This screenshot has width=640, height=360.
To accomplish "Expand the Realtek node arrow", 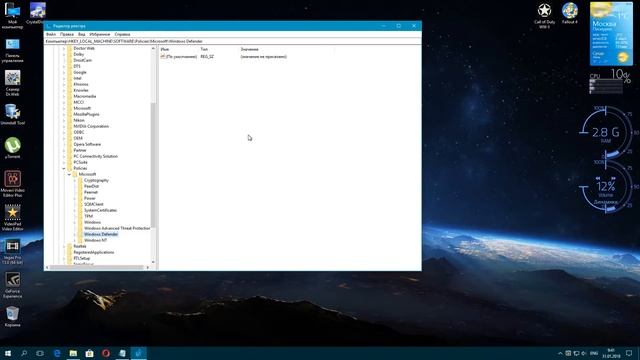I will 64,246.
